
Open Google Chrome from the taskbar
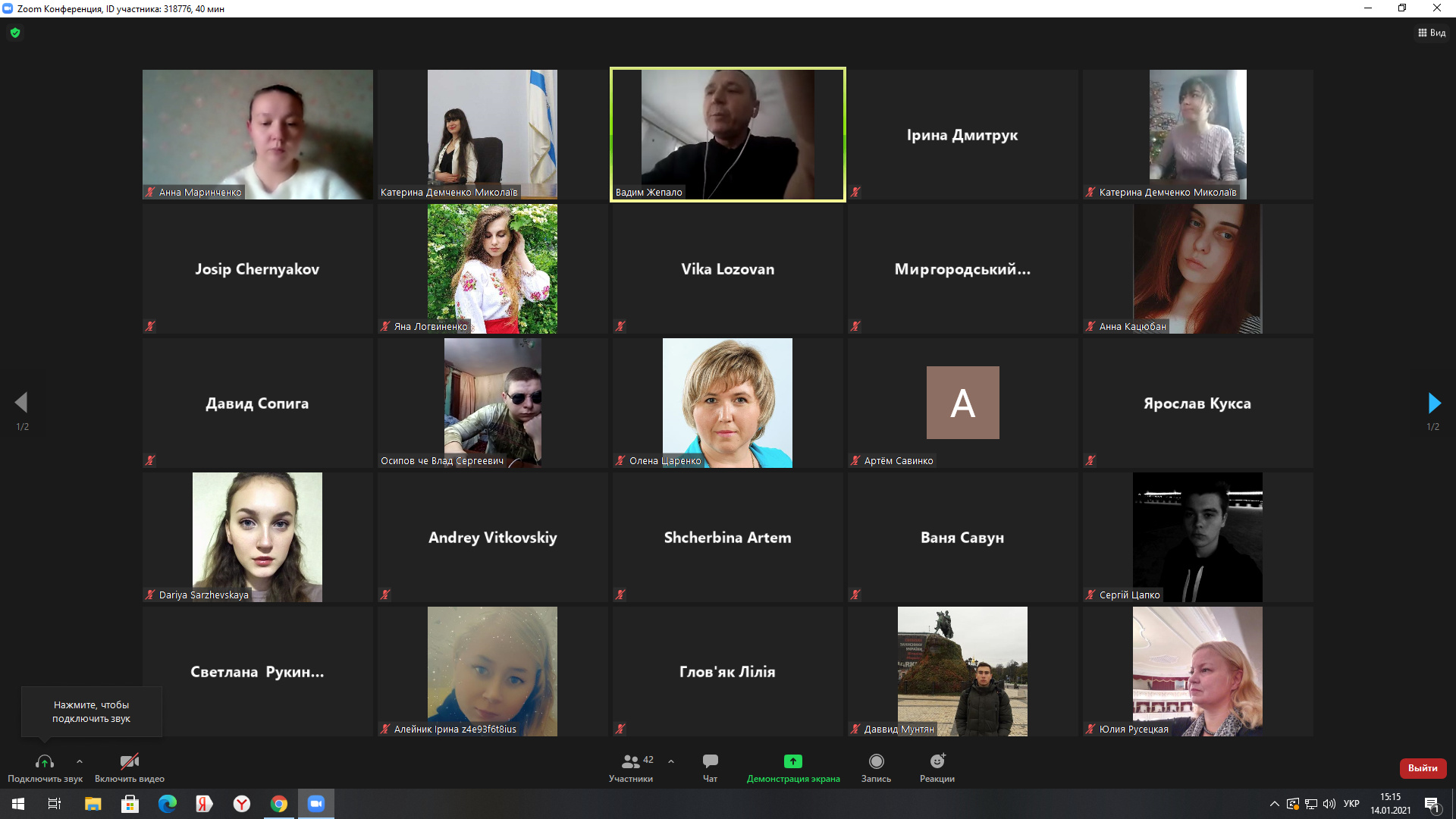pos(279,804)
